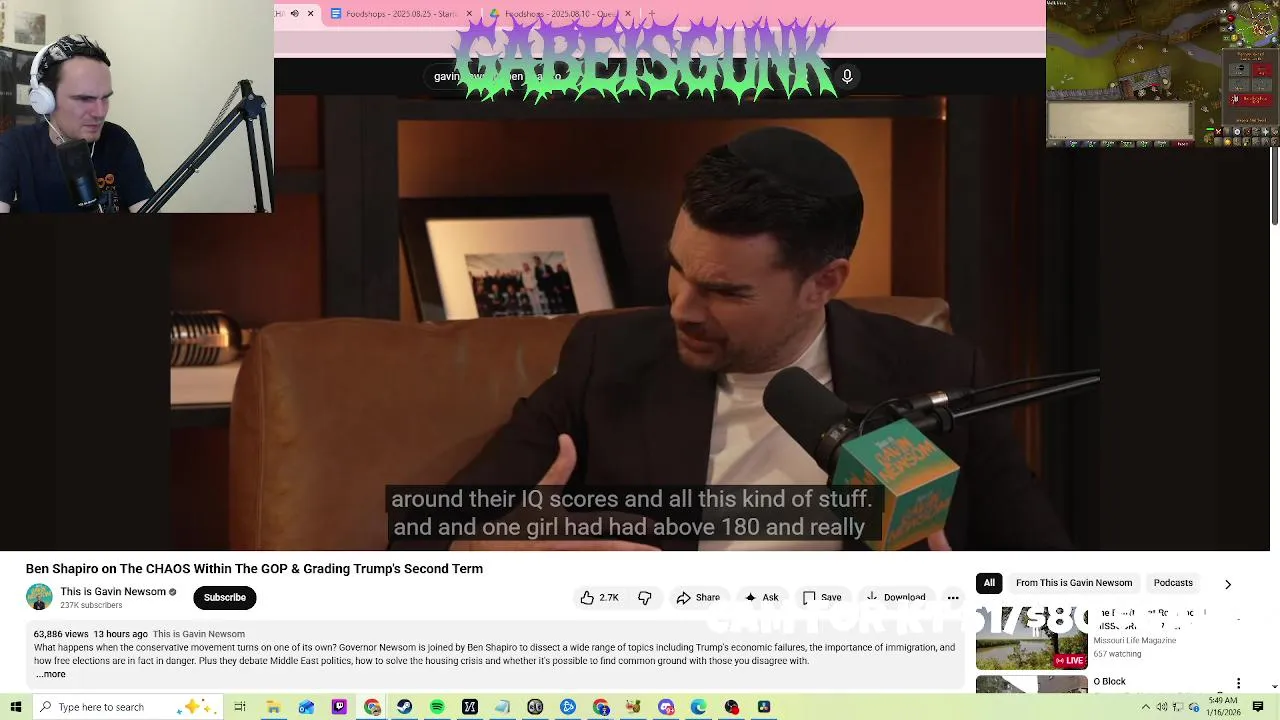The width and height of the screenshot is (1280, 720).
Task: Save video to a playlist
Action: click(x=822, y=597)
